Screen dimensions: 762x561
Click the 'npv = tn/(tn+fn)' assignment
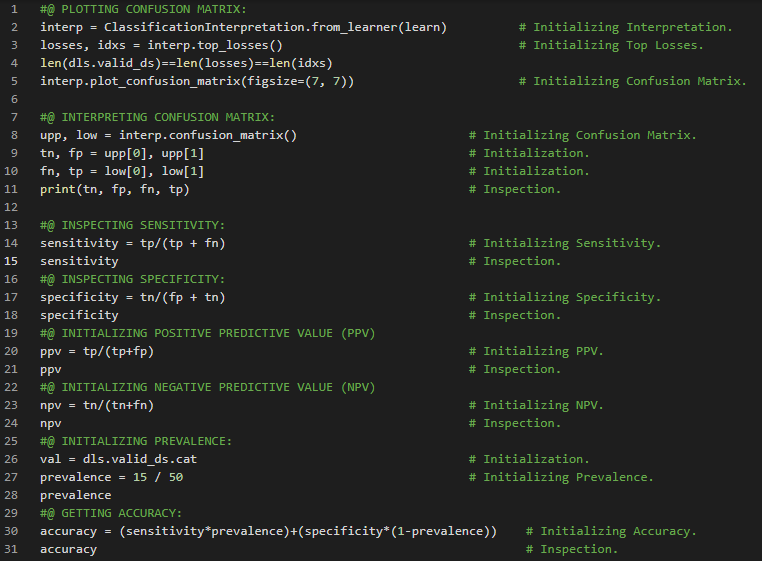tap(97, 405)
